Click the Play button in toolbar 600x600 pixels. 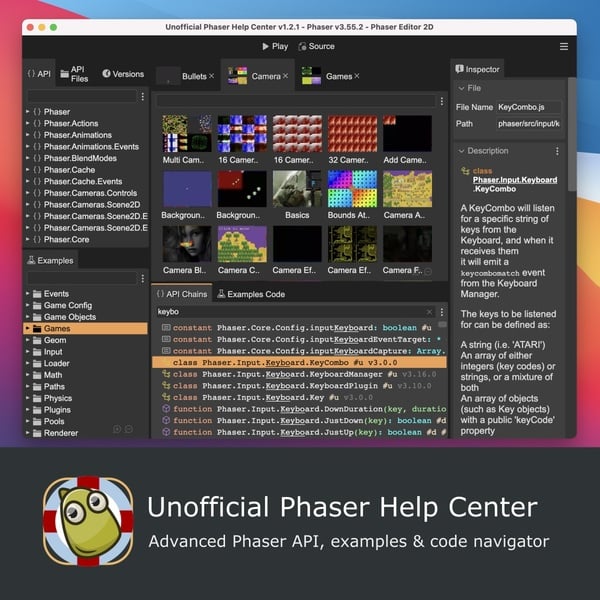275,46
